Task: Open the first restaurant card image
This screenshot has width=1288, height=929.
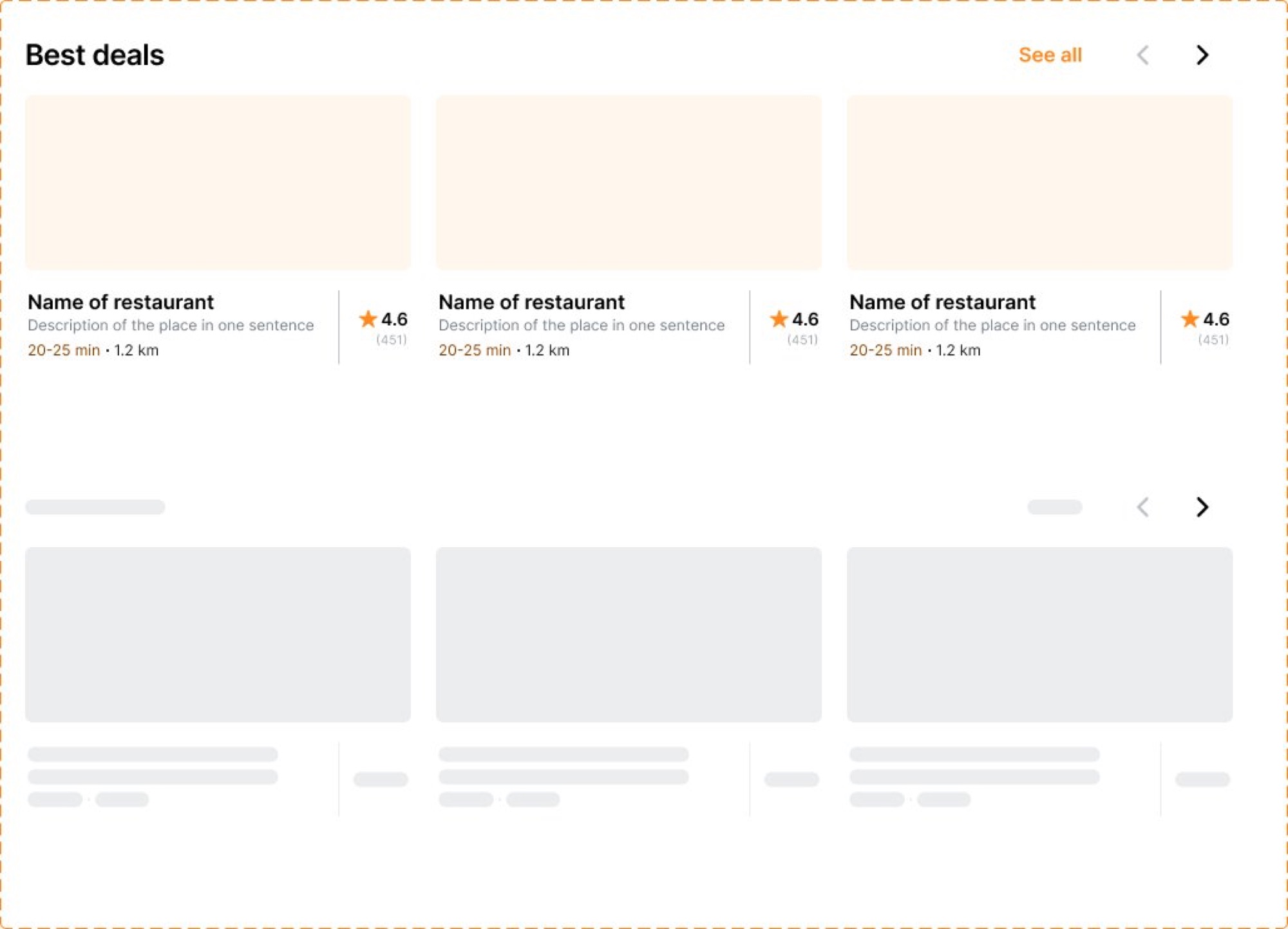Action: [x=218, y=183]
